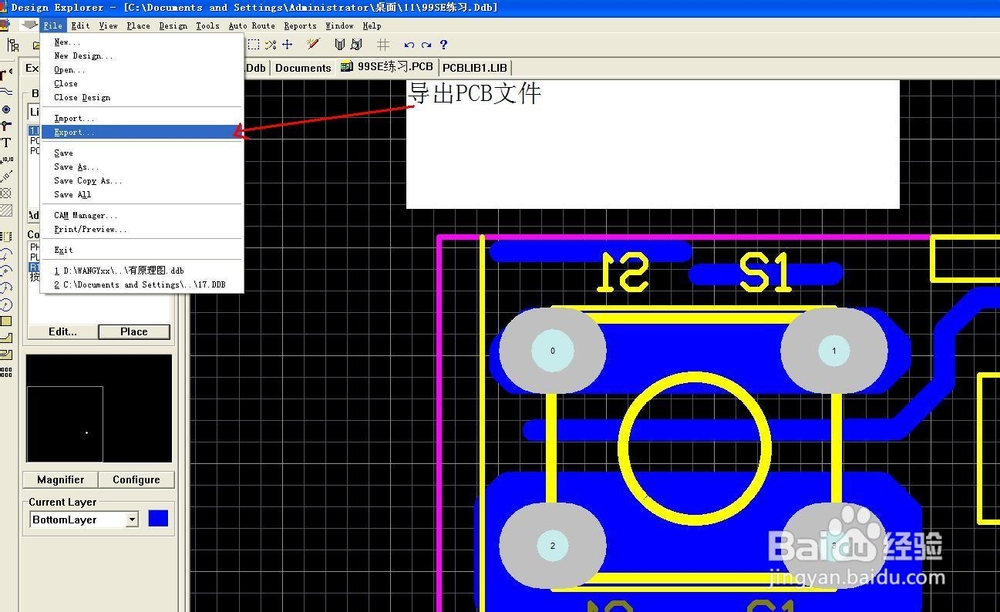This screenshot has height=612, width=1000.
Task: Open the recent file 17.DDB
Action: click(142, 284)
